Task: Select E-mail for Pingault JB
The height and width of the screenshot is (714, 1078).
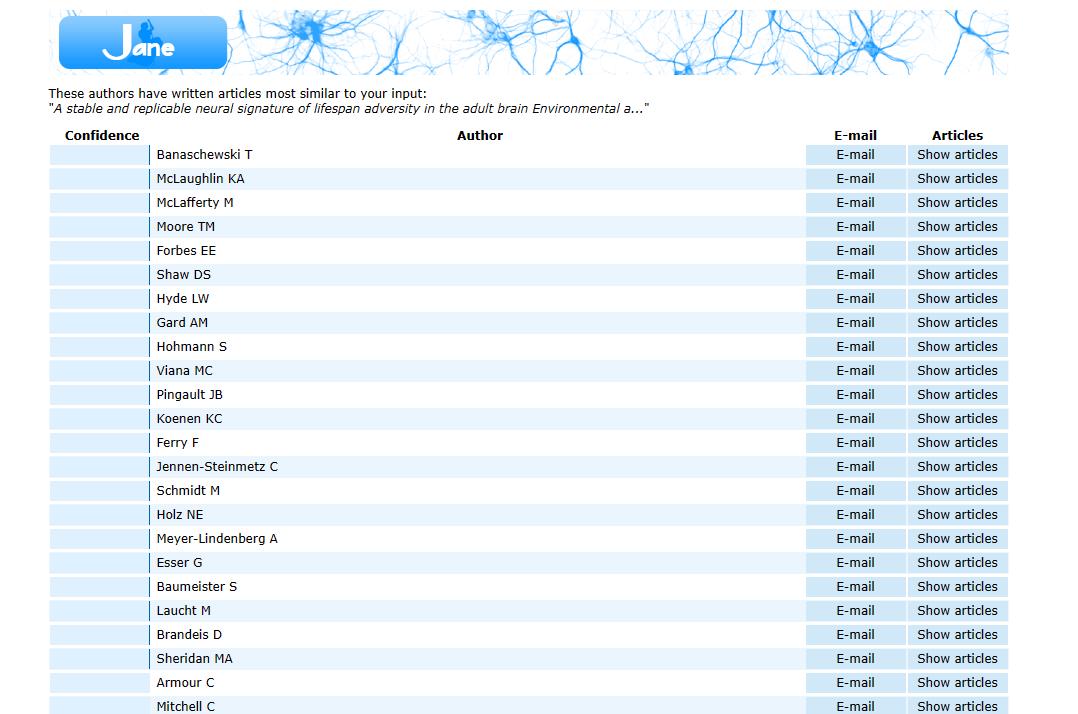Action: click(x=855, y=395)
